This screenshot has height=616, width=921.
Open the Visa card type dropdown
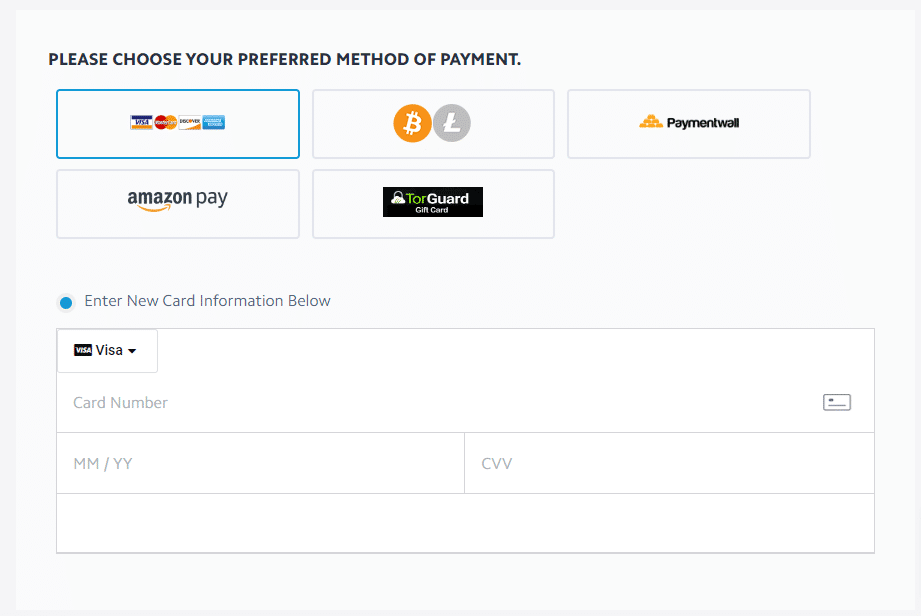107,351
